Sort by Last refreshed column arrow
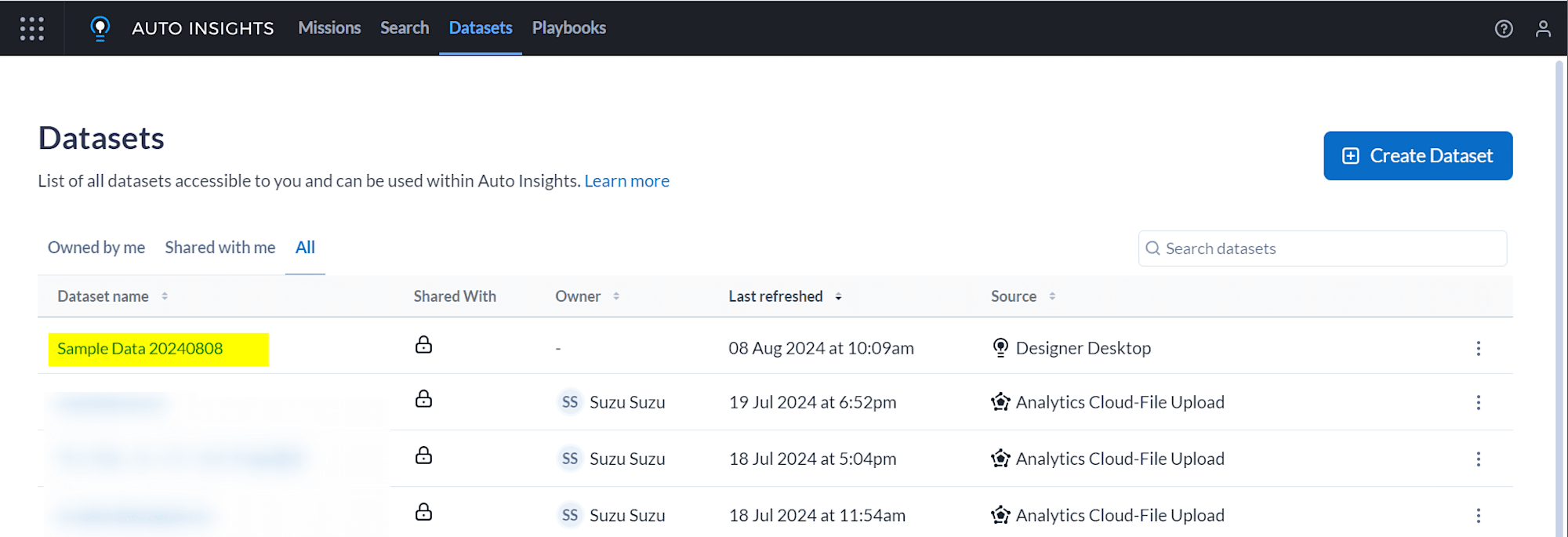The image size is (1568, 537). (x=838, y=296)
